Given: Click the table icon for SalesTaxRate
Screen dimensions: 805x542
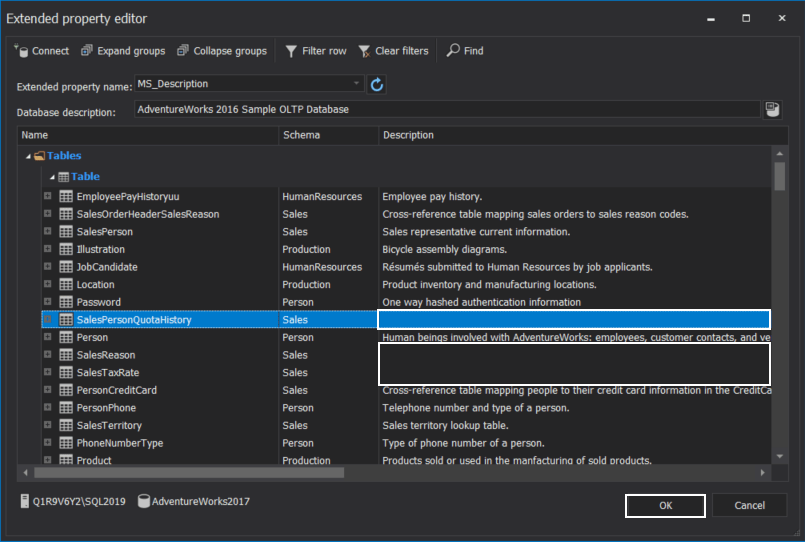Looking at the screenshot, I should click(66, 372).
